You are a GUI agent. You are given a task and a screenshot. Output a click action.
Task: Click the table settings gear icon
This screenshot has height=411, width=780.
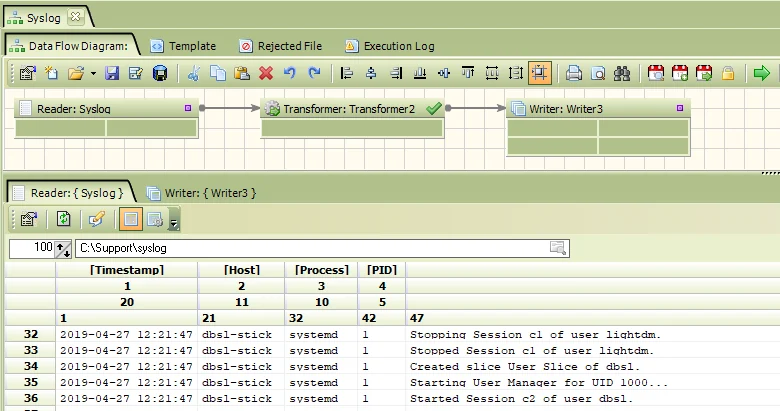click(155, 219)
